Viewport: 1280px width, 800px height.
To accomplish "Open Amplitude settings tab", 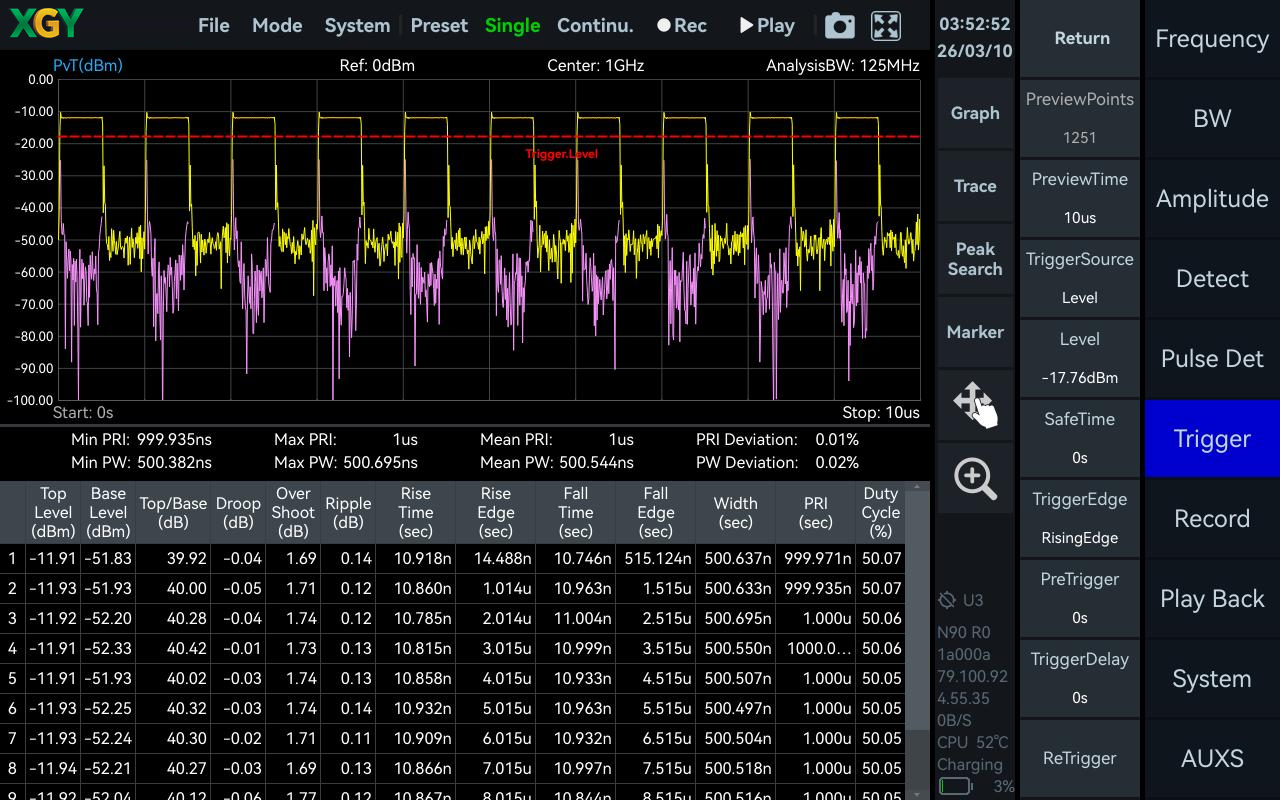I will [1212, 199].
